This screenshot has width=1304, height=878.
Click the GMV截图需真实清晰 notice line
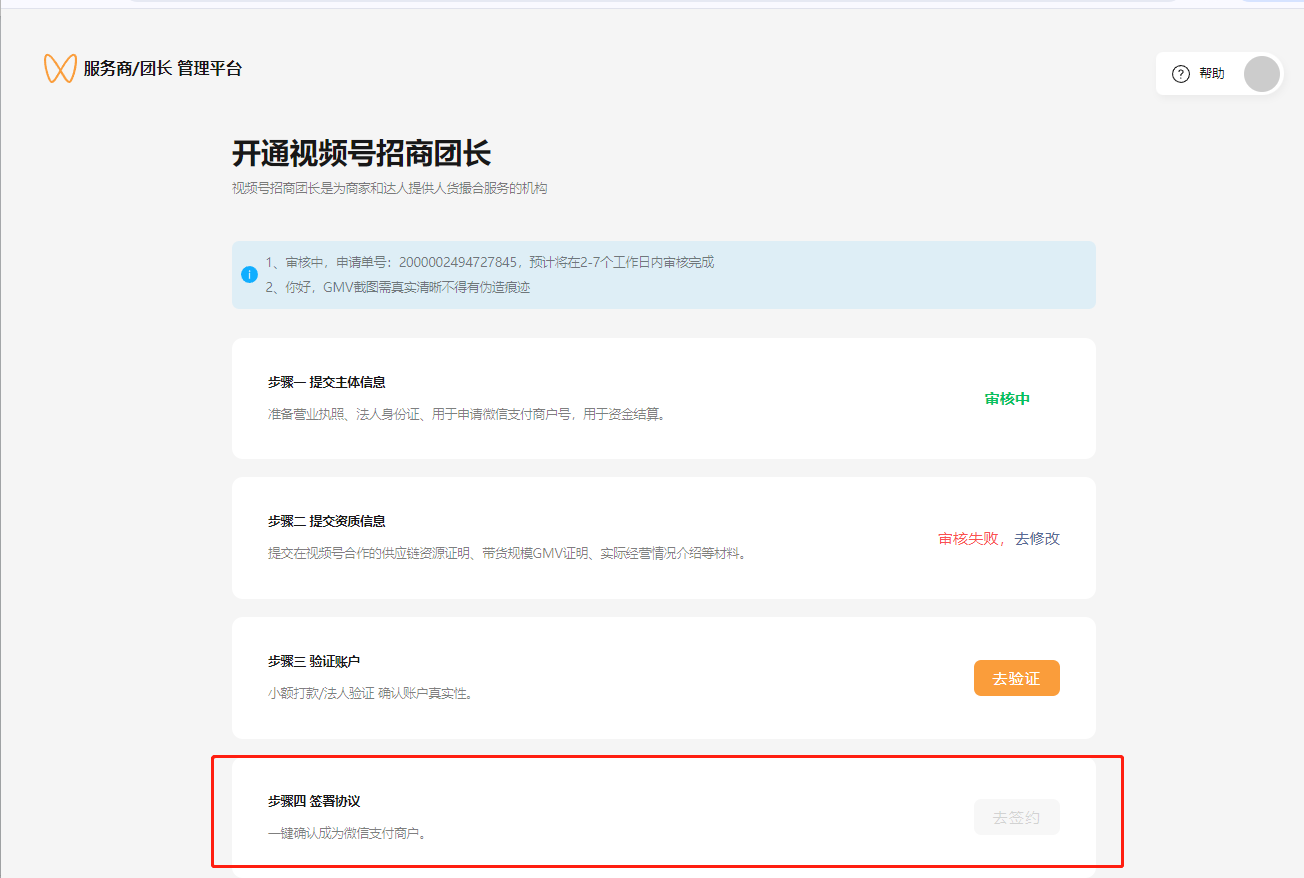click(398, 287)
